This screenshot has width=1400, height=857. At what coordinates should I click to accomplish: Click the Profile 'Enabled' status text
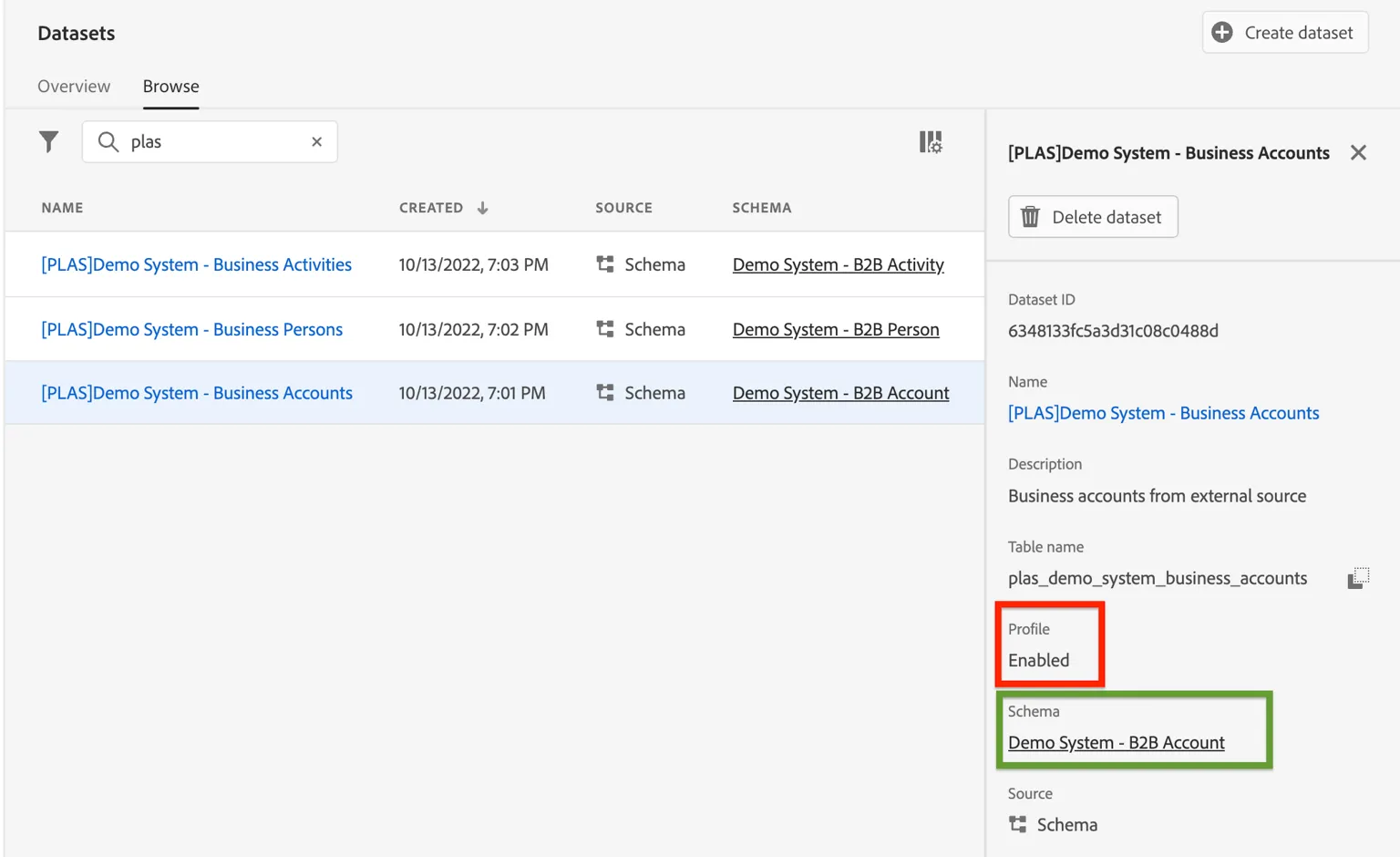tap(1039, 660)
